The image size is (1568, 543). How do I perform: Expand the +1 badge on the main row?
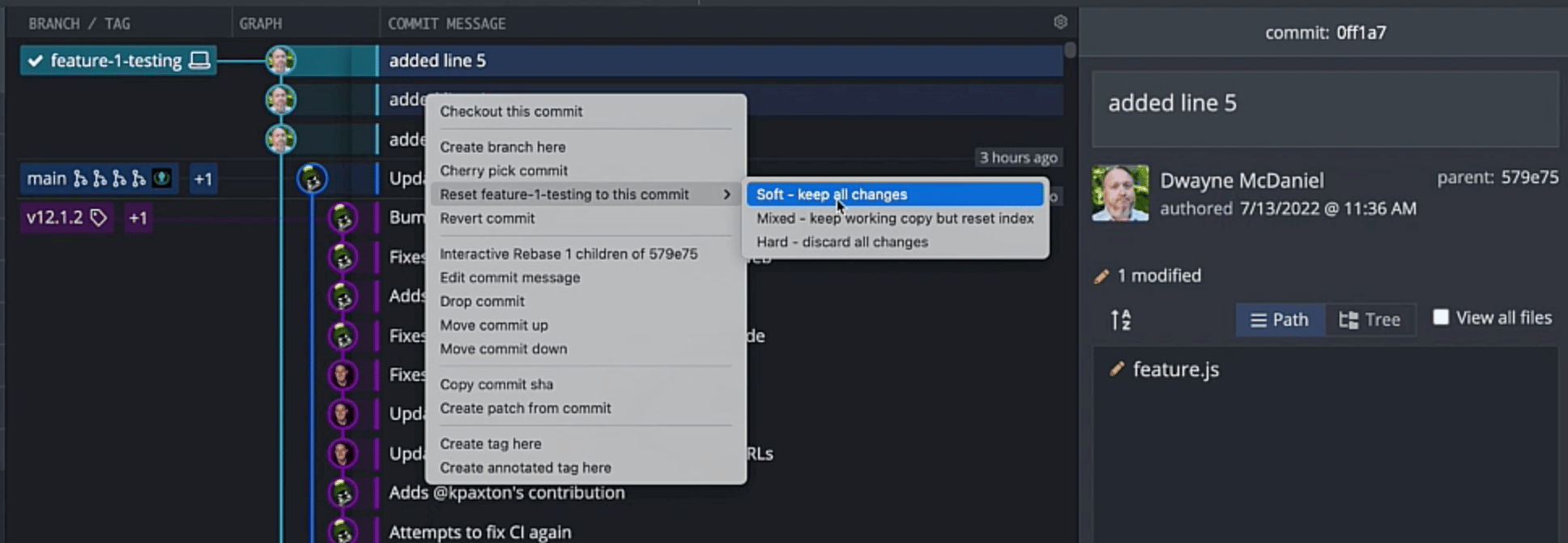[x=202, y=179]
